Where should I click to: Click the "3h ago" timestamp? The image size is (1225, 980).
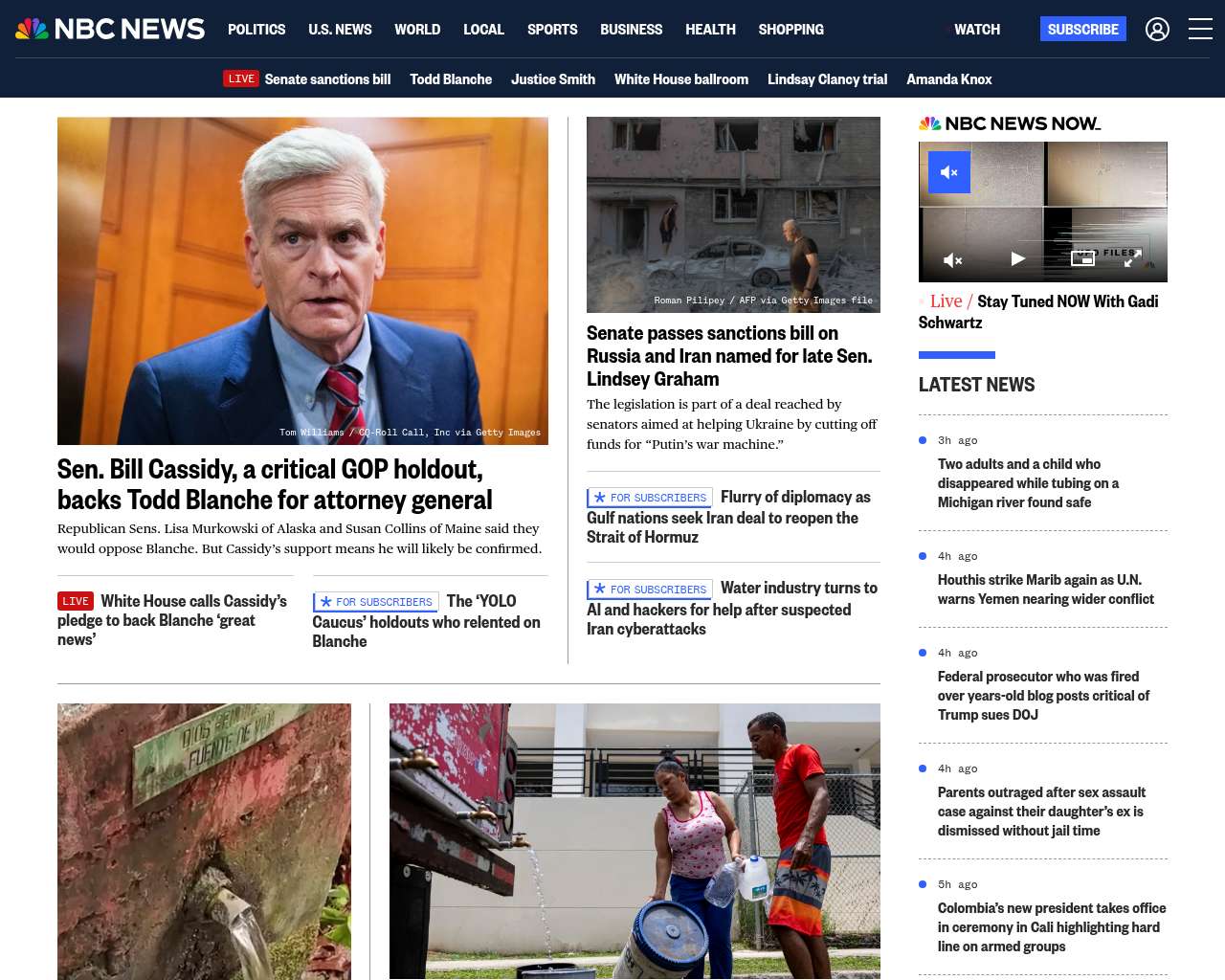tap(957, 440)
